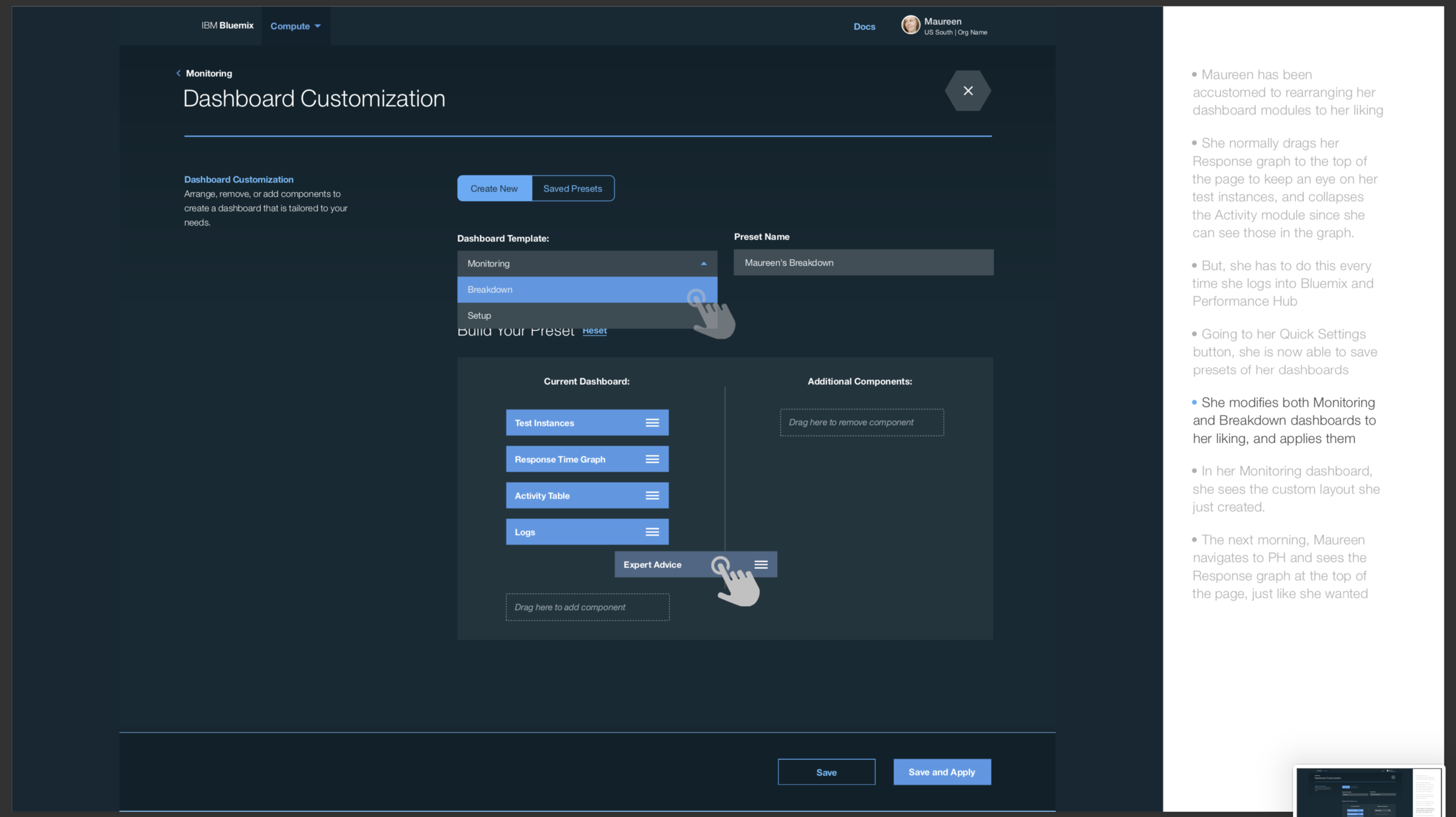
Task: Click the Save button
Action: [826, 772]
